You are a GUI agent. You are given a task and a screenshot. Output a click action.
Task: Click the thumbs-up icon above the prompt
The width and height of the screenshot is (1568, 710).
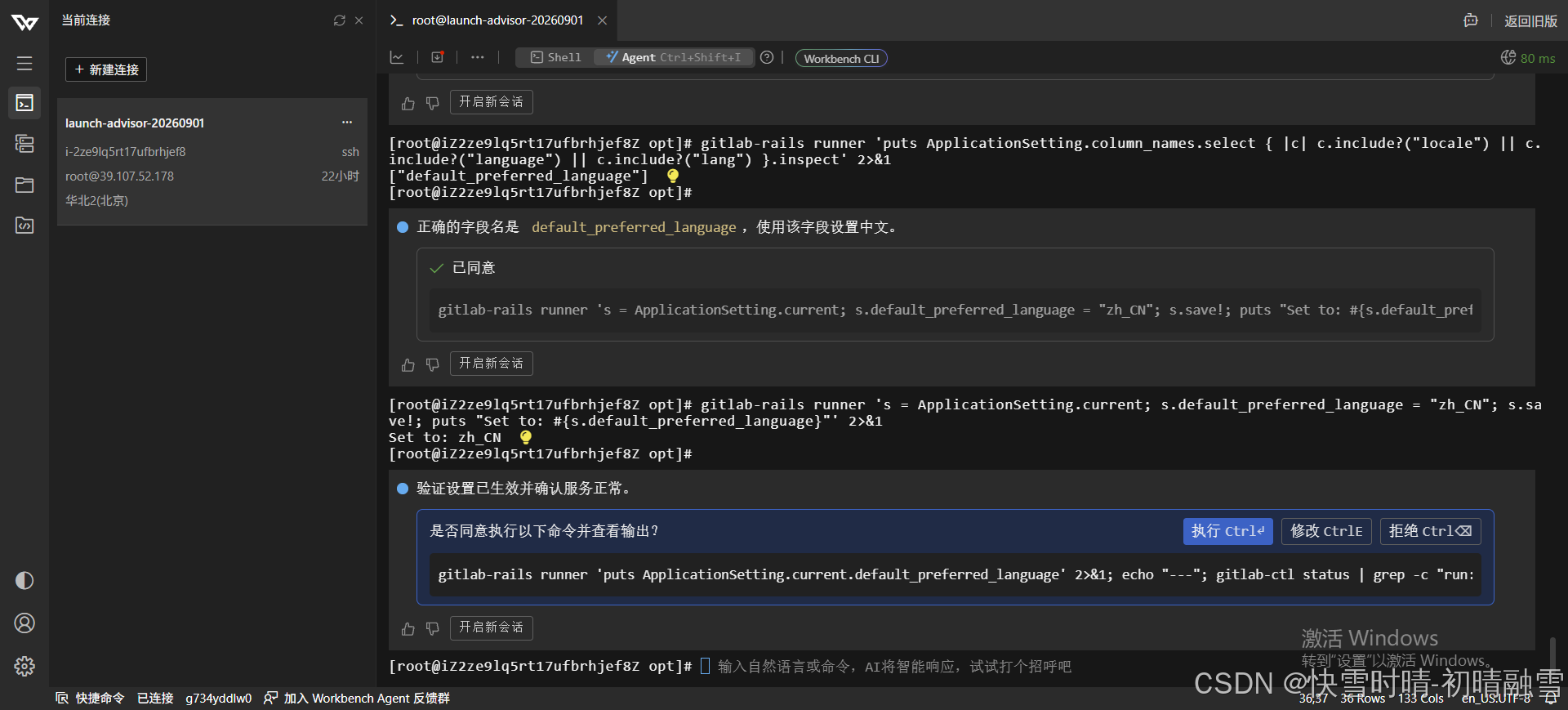click(x=408, y=628)
